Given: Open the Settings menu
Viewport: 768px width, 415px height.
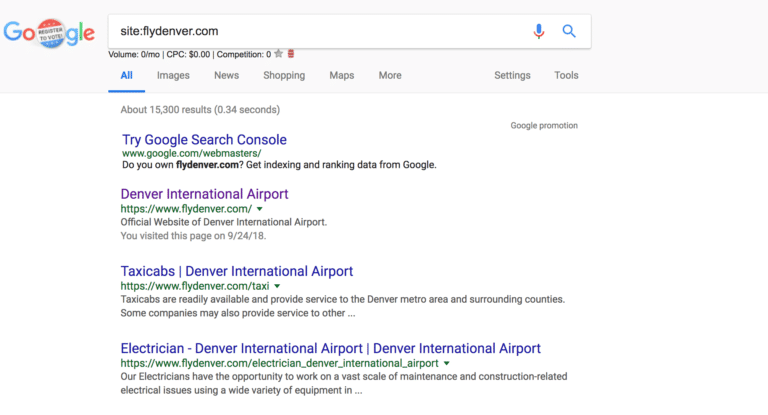Looking at the screenshot, I should pos(512,75).
